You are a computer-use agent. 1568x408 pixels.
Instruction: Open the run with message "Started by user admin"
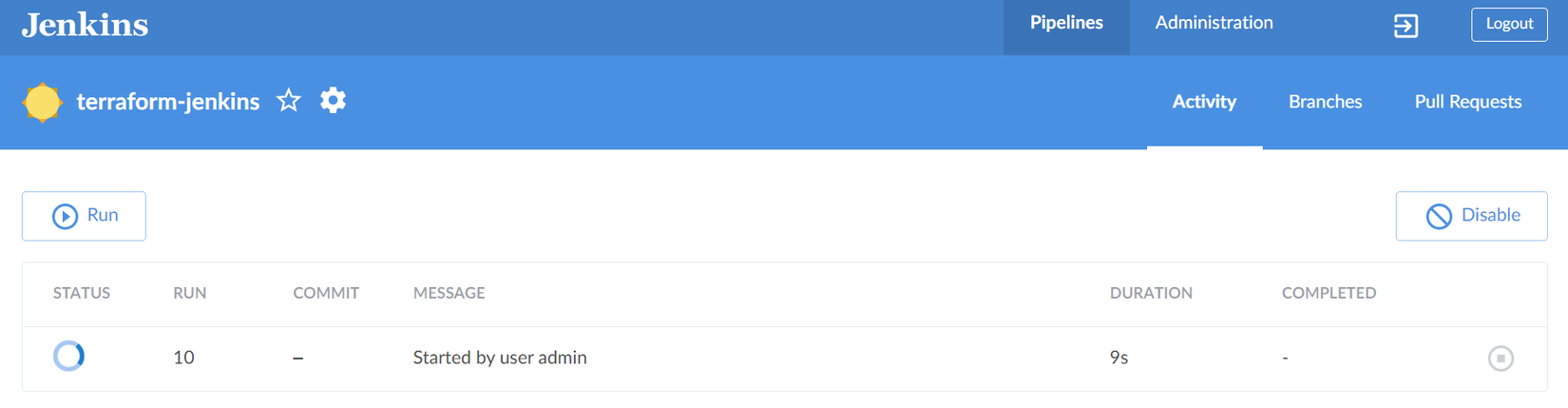tap(500, 358)
